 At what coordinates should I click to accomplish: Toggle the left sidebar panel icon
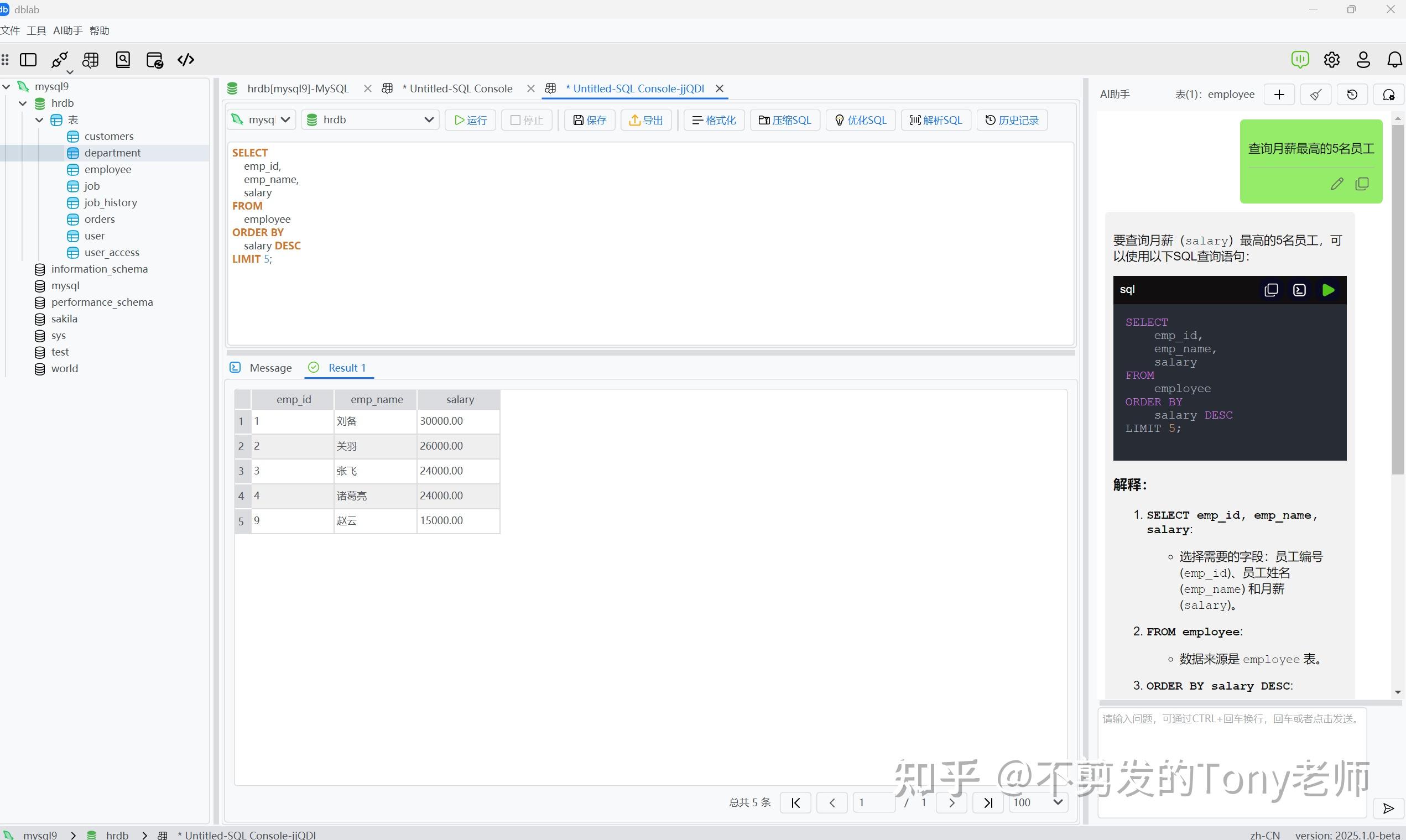(x=28, y=59)
